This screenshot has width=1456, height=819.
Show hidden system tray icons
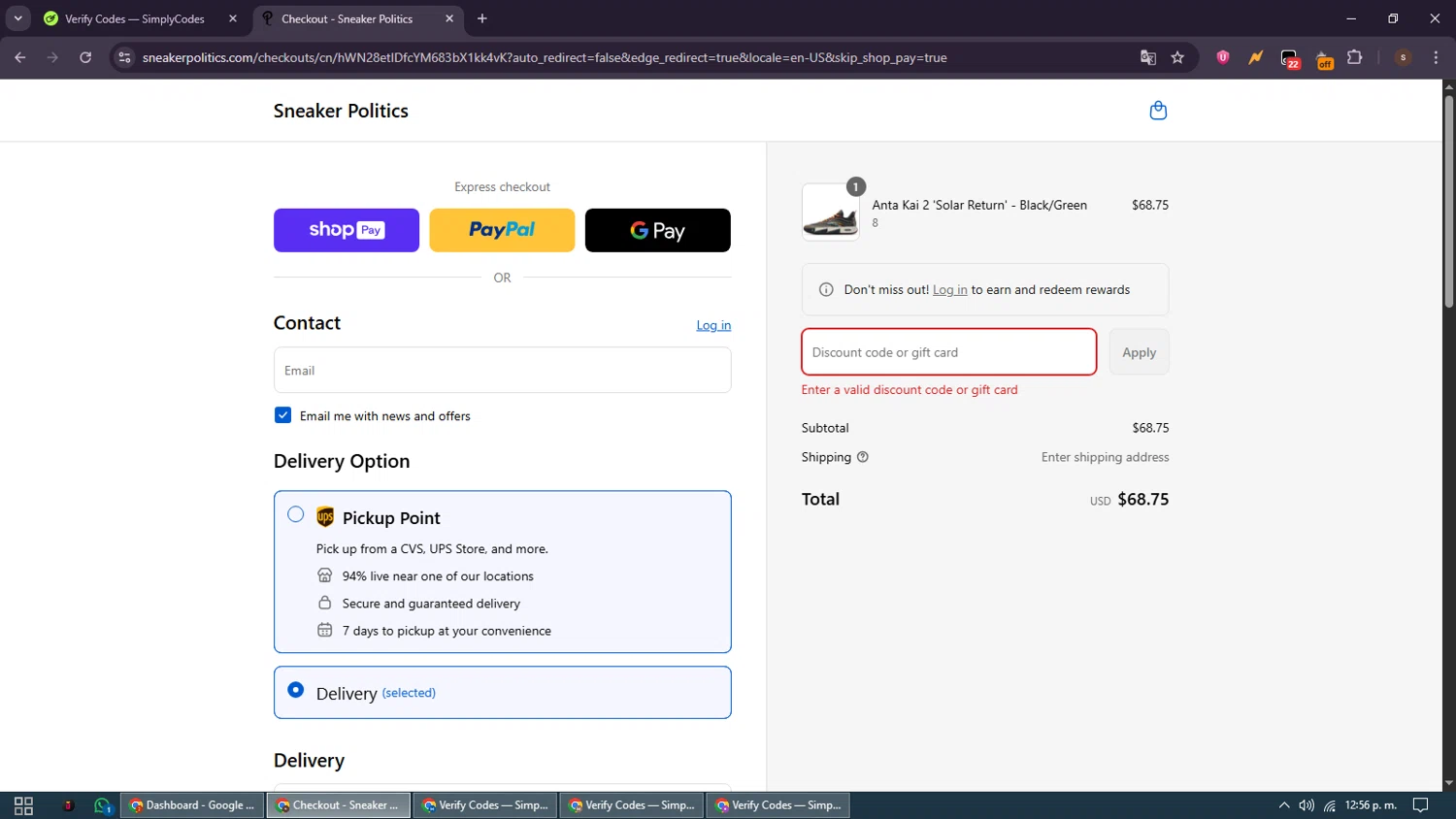1284,805
